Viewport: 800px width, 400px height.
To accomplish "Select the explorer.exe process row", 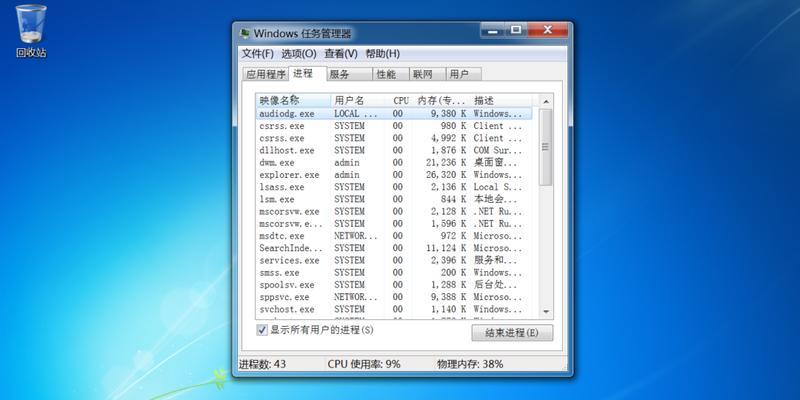I will pyautogui.click(x=394, y=174).
